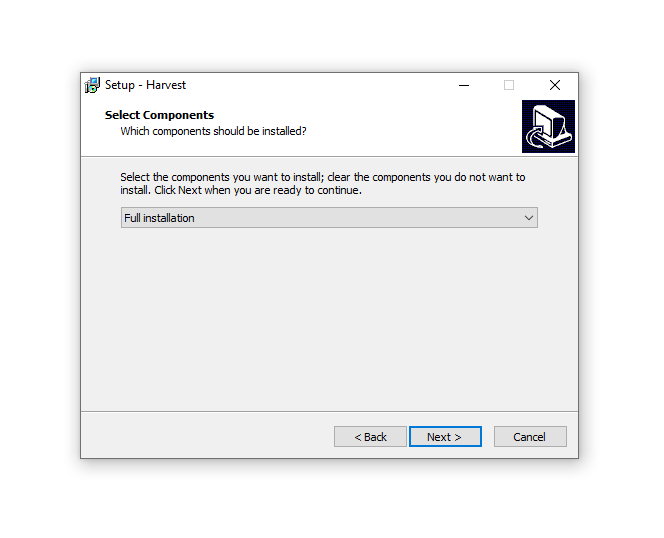The height and width of the screenshot is (538, 664).
Task: Click the empty footer area beside Back
Action: 208,436
